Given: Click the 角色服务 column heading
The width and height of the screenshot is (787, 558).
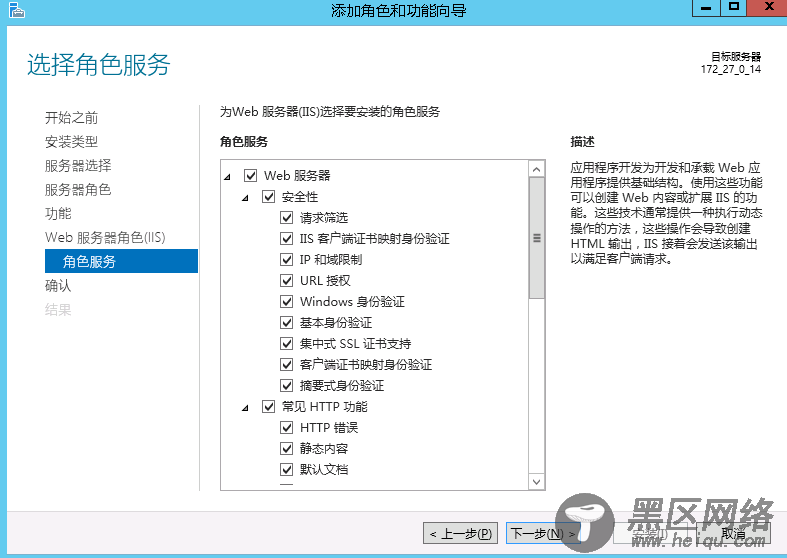Looking at the screenshot, I should pos(244,142).
